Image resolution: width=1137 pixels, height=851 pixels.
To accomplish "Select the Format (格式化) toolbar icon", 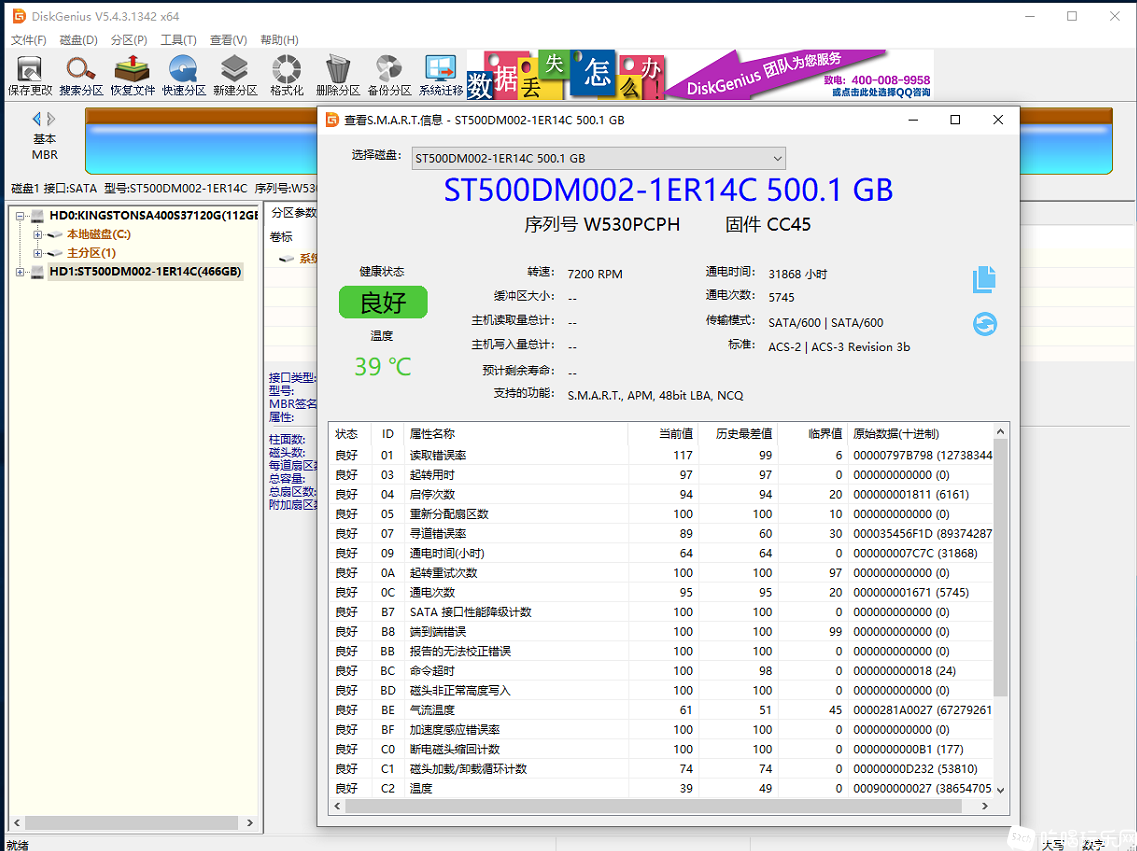I will click(x=286, y=75).
